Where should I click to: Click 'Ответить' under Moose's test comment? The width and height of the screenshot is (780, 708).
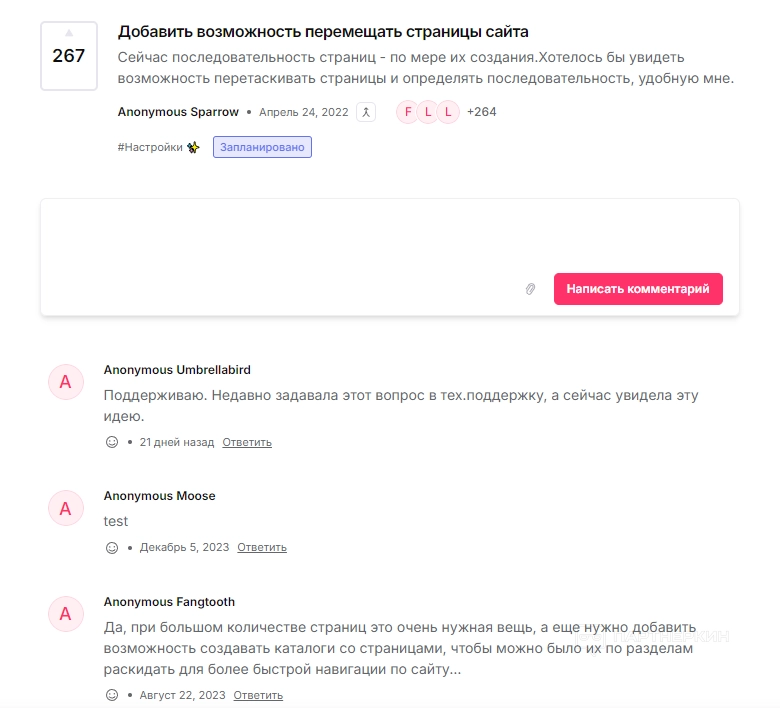(262, 547)
